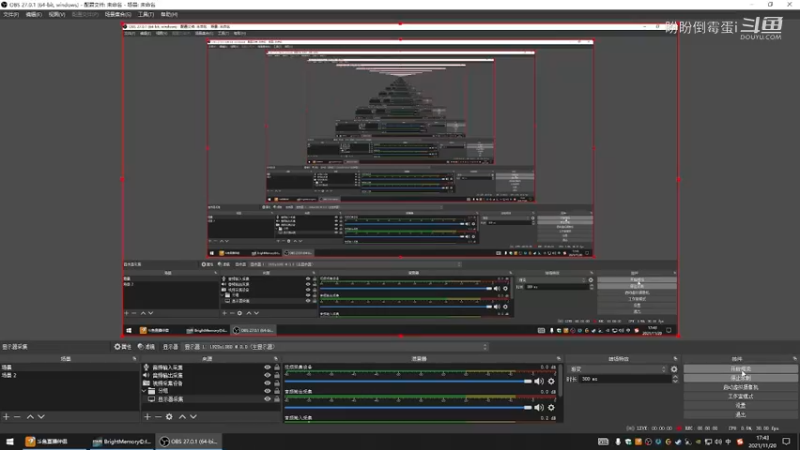Toggle visibility of 显示器采集 source
Image resolution: width=800 pixels, height=450 pixels.
[267, 399]
